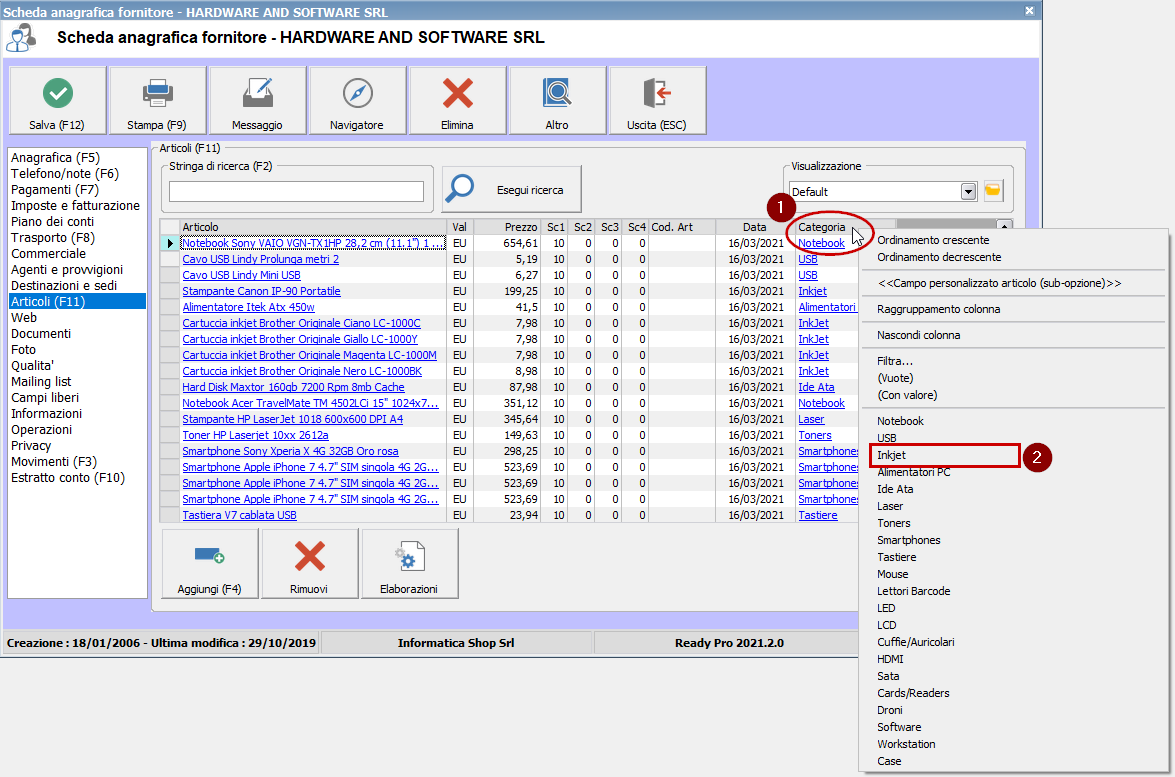This screenshot has width=1175, height=777.
Task: Click the Toners category link
Action: click(815, 435)
